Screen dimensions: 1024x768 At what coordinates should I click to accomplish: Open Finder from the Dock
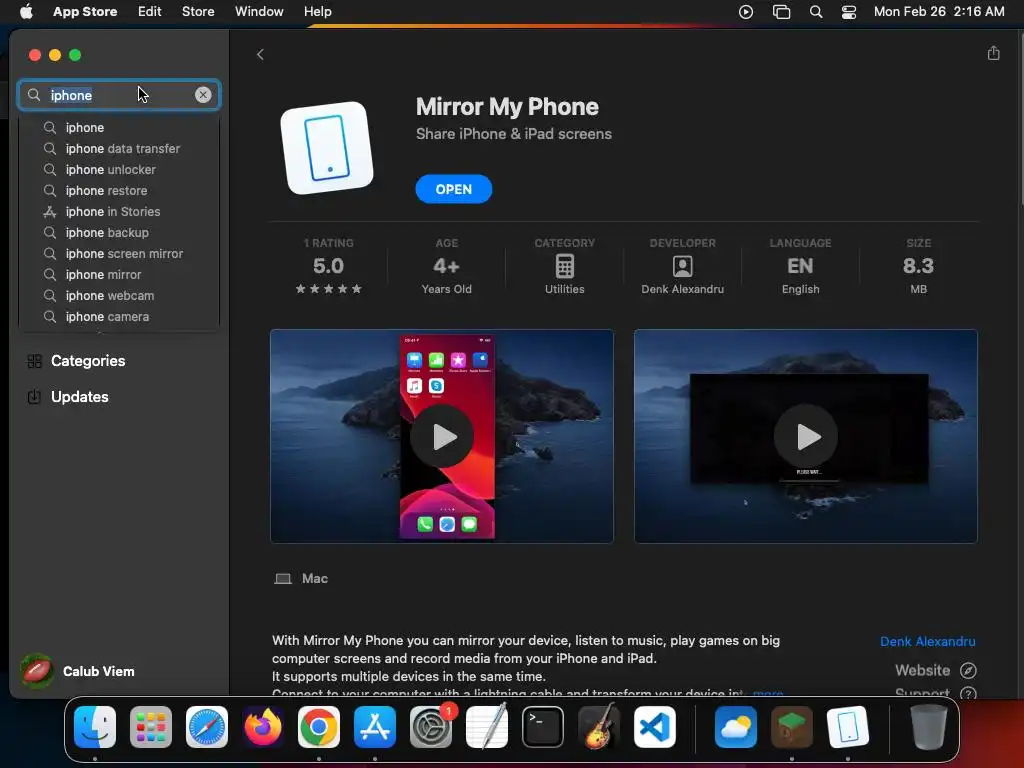[95, 727]
